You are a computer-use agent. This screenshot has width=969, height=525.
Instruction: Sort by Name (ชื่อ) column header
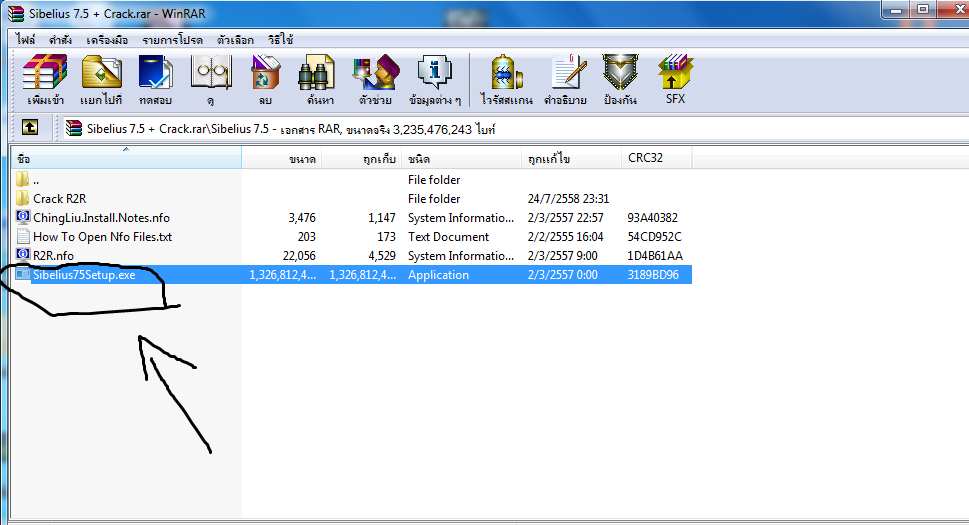pos(126,159)
